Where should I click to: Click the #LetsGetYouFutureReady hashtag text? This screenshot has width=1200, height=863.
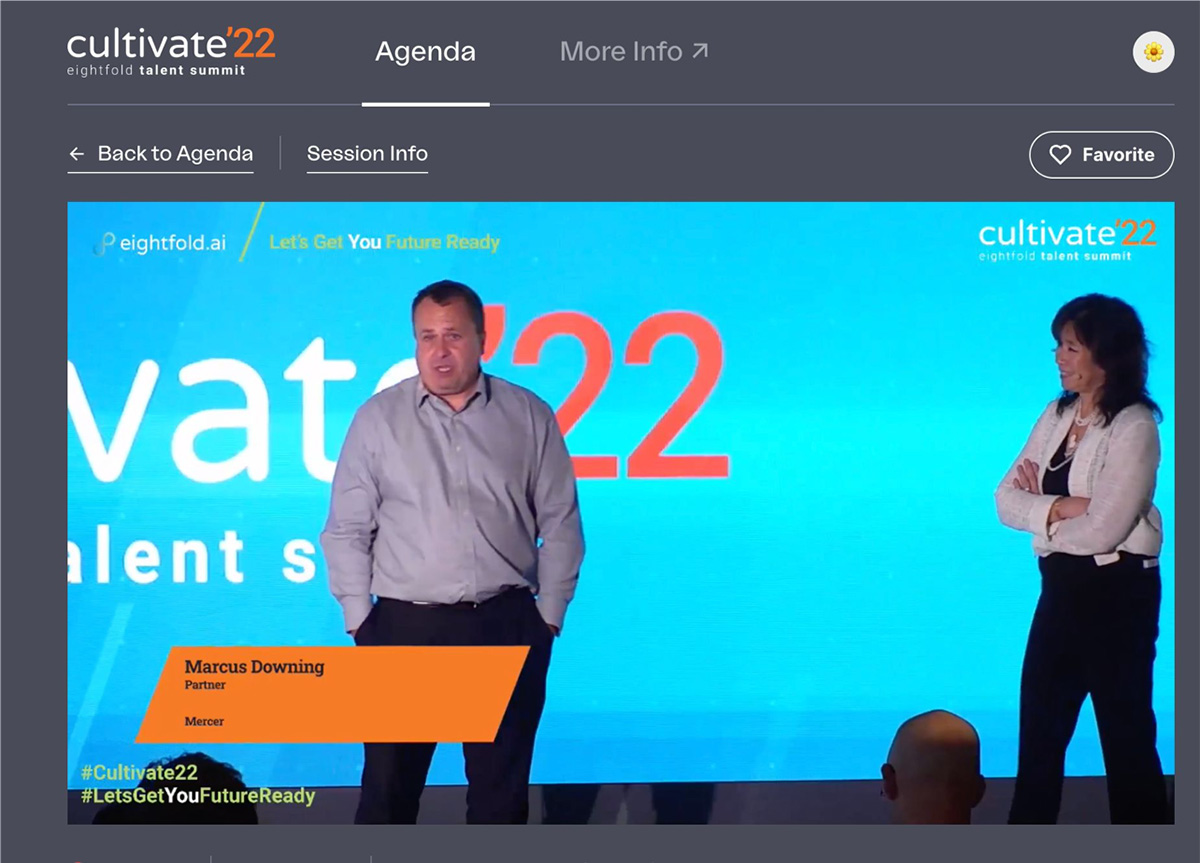(x=197, y=797)
